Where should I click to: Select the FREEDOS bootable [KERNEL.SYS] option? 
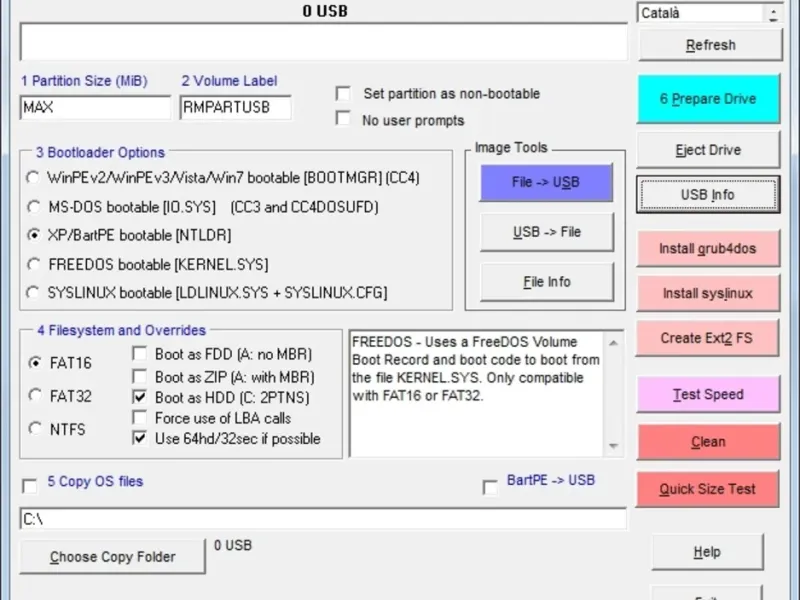click(33, 264)
